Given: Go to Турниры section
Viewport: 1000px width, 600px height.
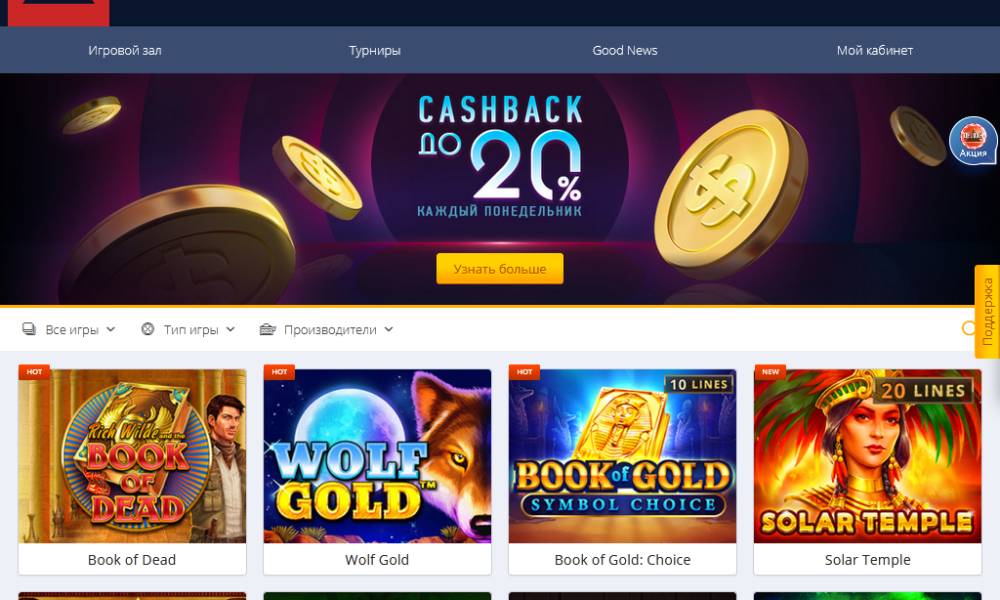Looking at the screenshot, I should click(x=375, y=50).
